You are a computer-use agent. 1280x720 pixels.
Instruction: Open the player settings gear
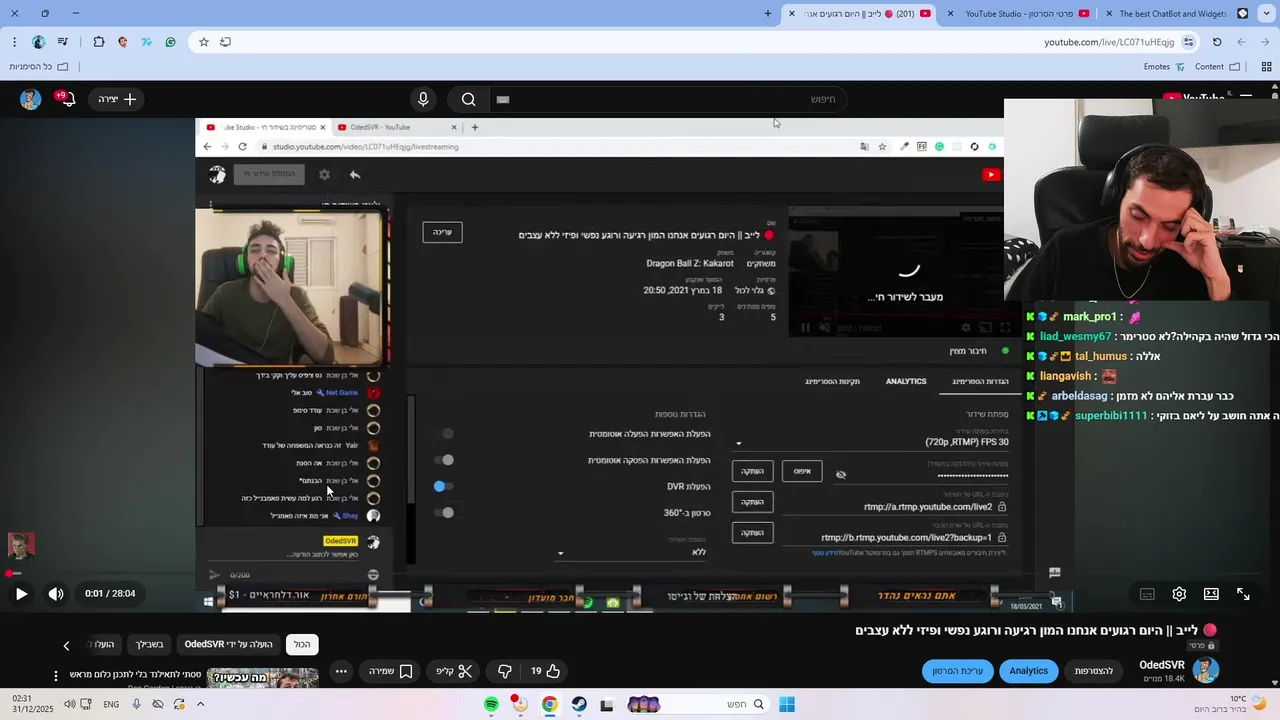1179,594
